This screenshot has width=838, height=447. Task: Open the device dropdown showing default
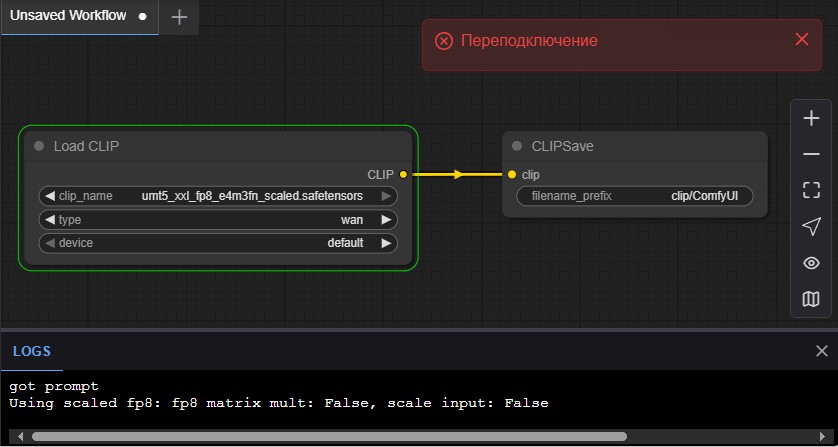(218, 243)
